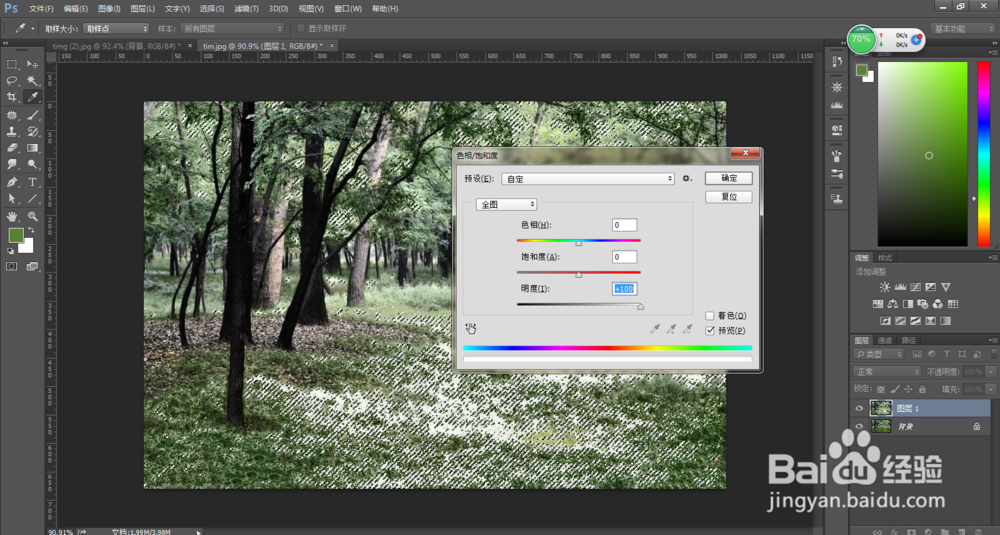Toggle lock image pixels brush icon
Image resolution: width=1000 pixels, height=535 pixels.
coord(895,389)
